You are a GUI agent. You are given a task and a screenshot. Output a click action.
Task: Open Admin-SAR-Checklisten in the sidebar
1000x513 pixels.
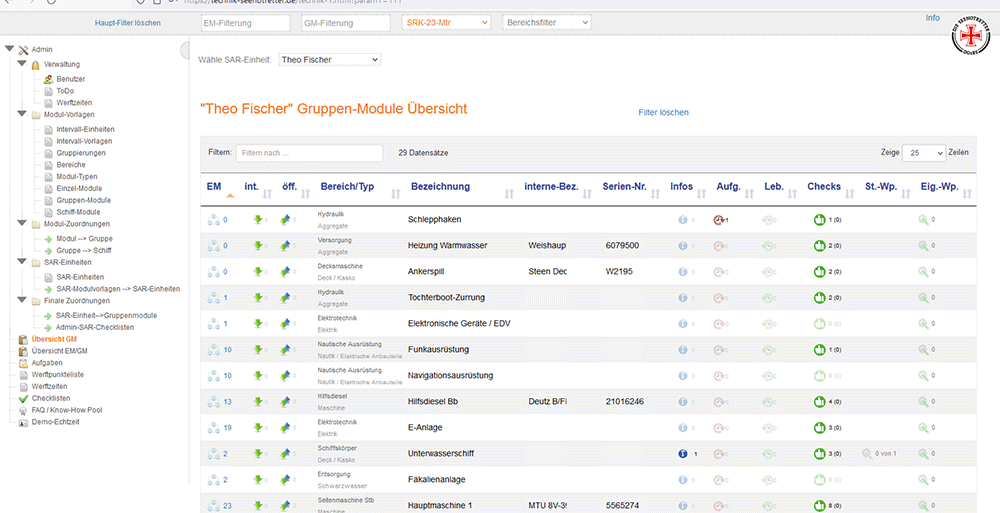click(x=95, y=327)
